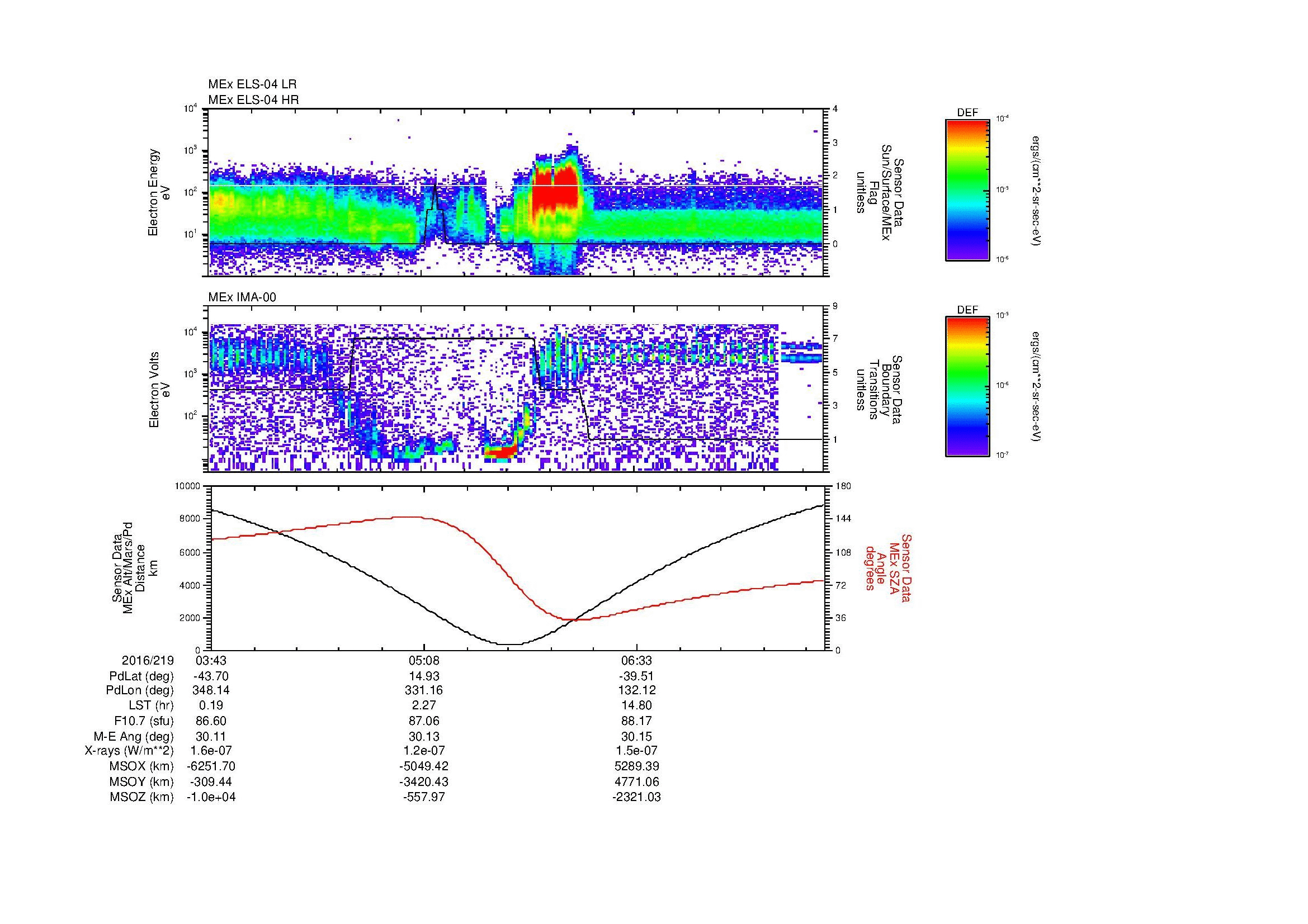Click the 'PdLon (deg)' row label
Viewport: 1308px width, 924px height.
pyautogui.click(x=140, y=690)
